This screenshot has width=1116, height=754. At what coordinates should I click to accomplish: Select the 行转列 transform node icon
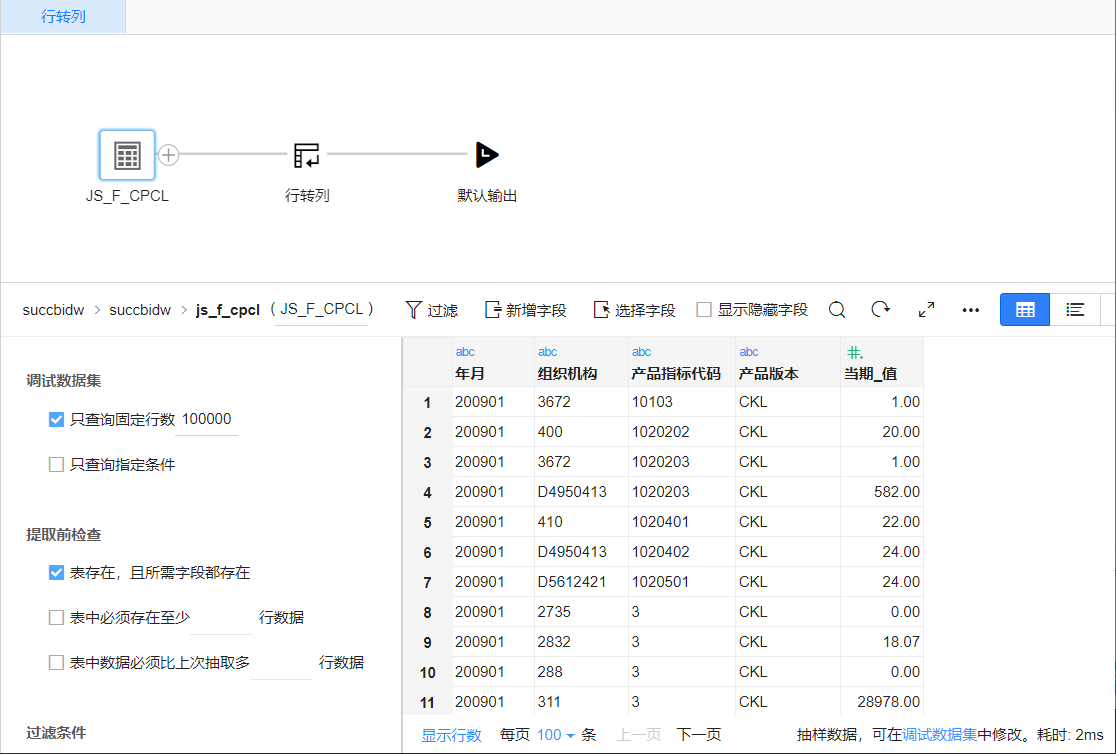pos(307,155)
